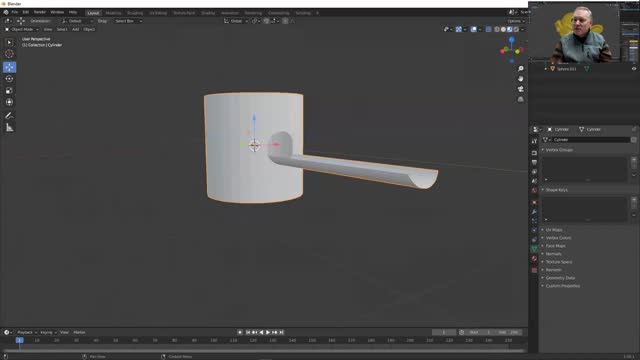Toggle snapping magnet in viewport header

267,21
